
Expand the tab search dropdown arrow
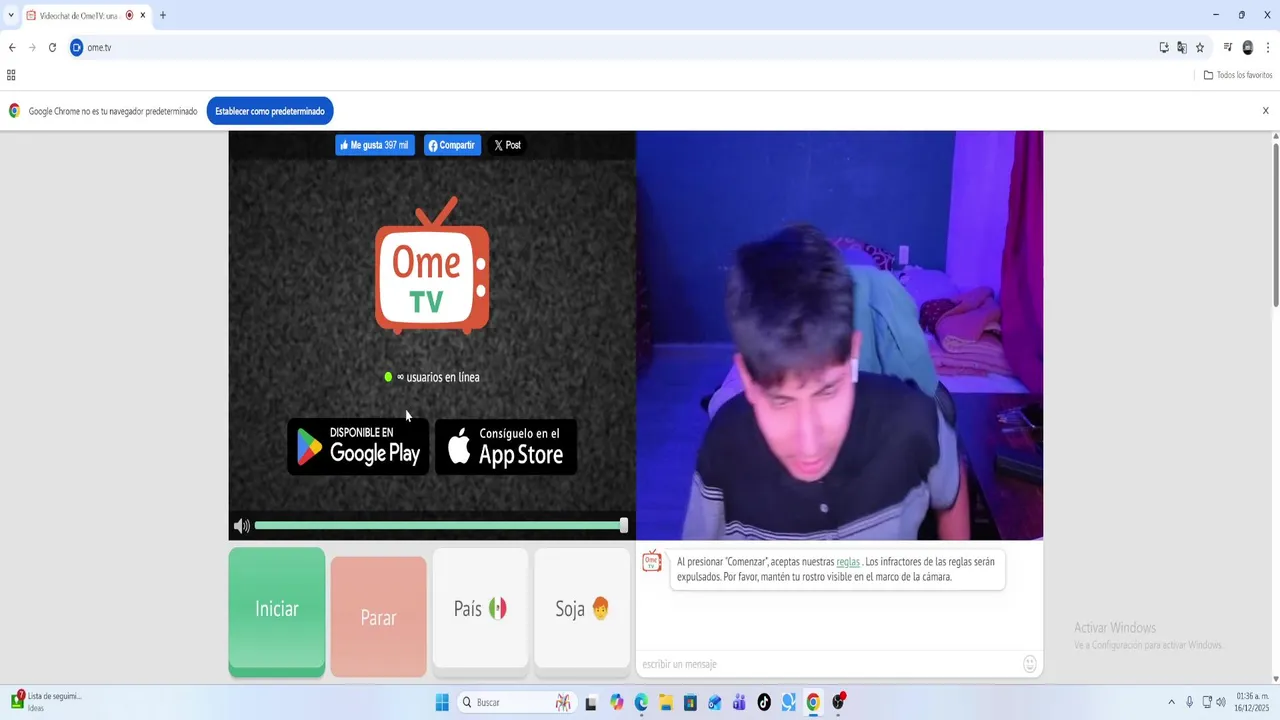point(11,15)
